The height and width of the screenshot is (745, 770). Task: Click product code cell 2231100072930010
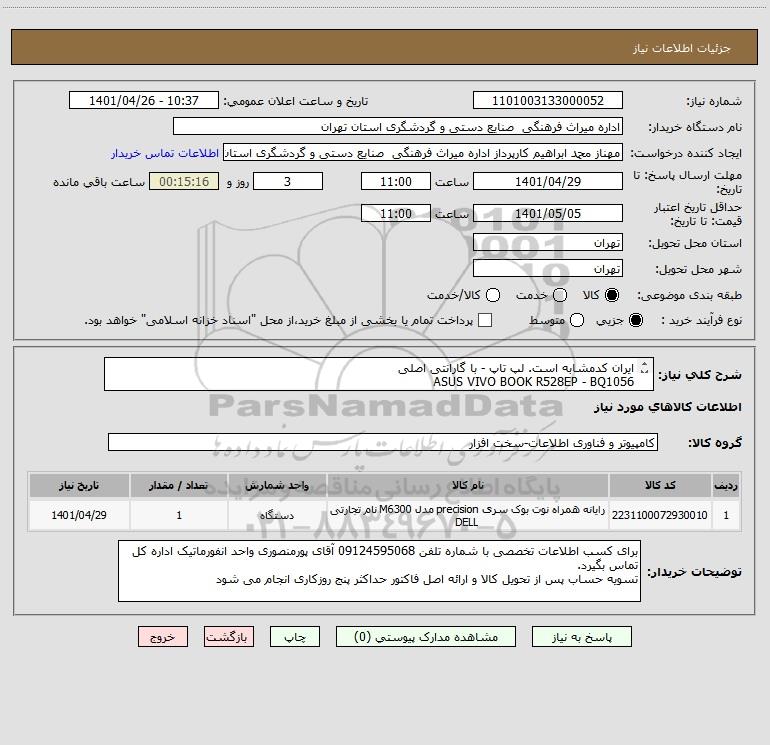coord(660,515)
